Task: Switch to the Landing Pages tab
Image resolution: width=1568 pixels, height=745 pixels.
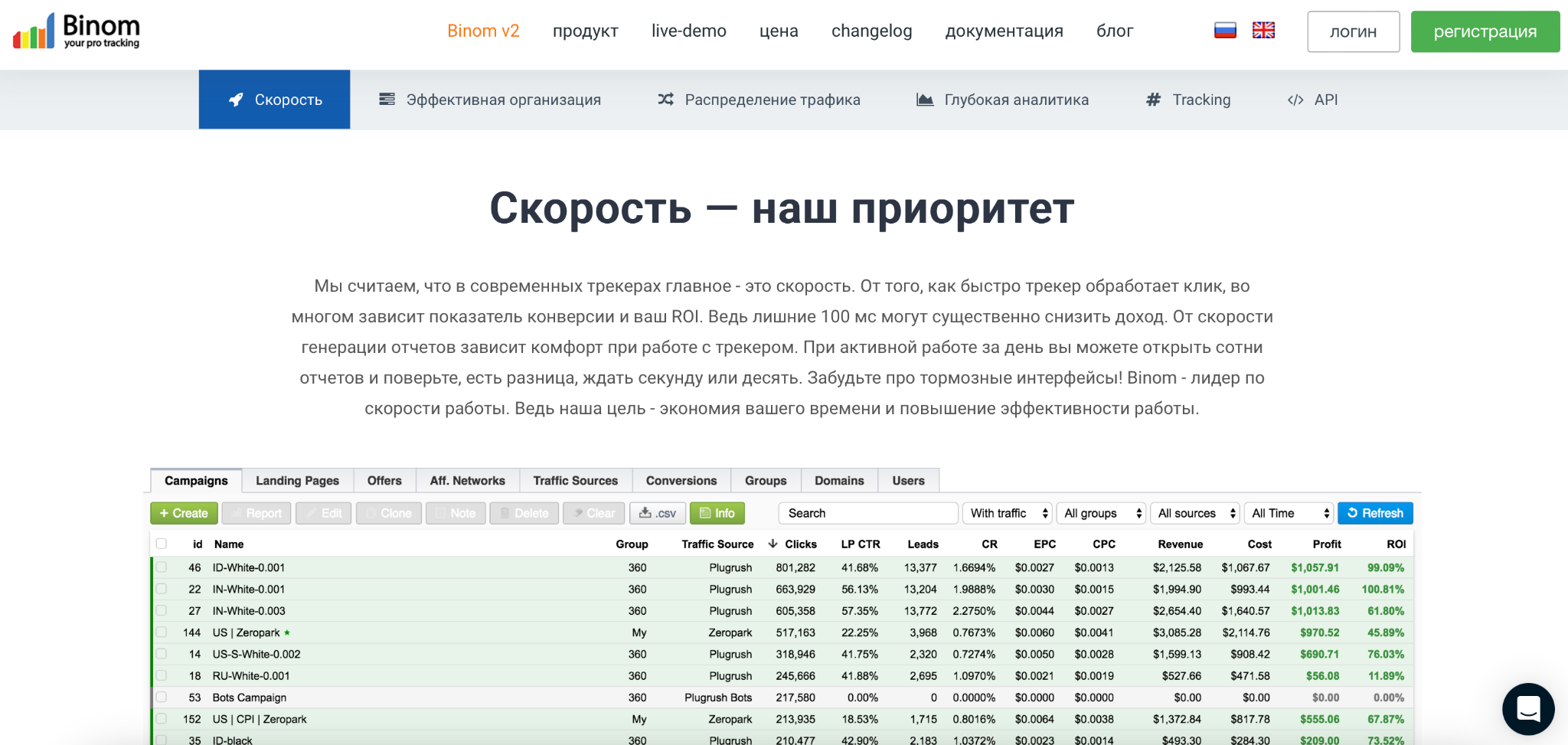Action: click(297, 480)
